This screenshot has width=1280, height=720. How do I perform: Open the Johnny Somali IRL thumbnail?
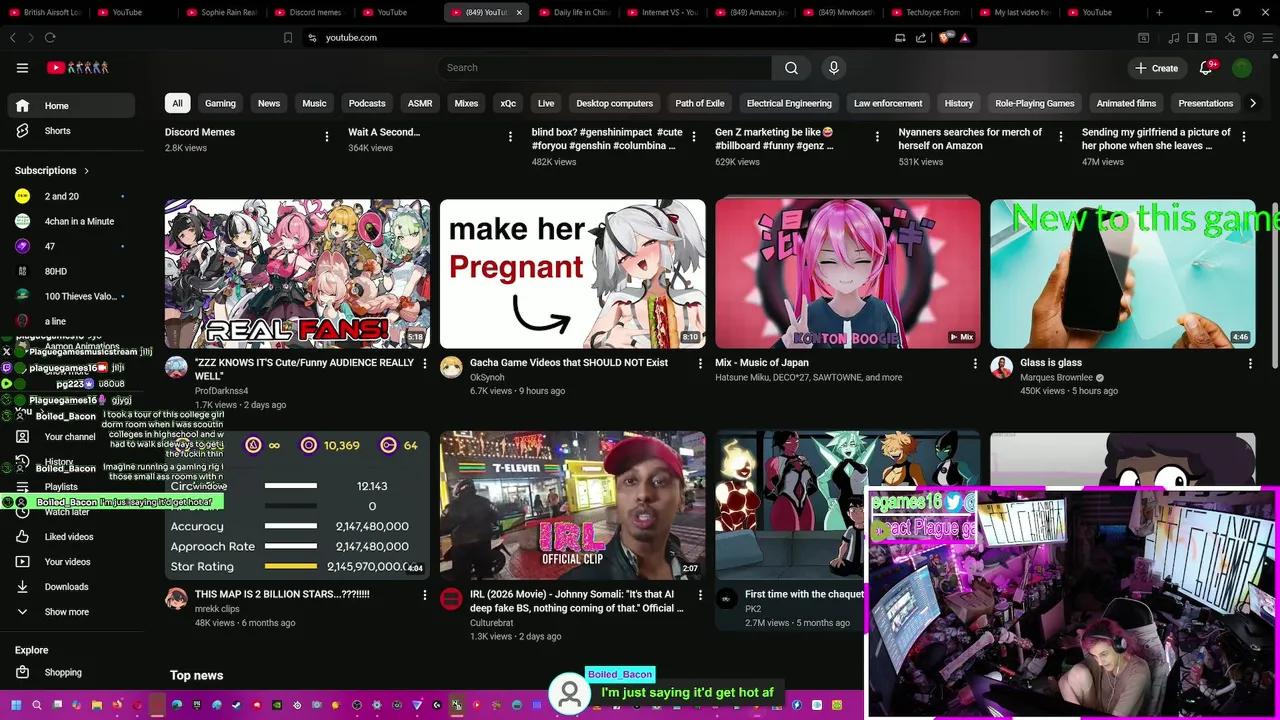pyautogui.click(x=572, y=505)
